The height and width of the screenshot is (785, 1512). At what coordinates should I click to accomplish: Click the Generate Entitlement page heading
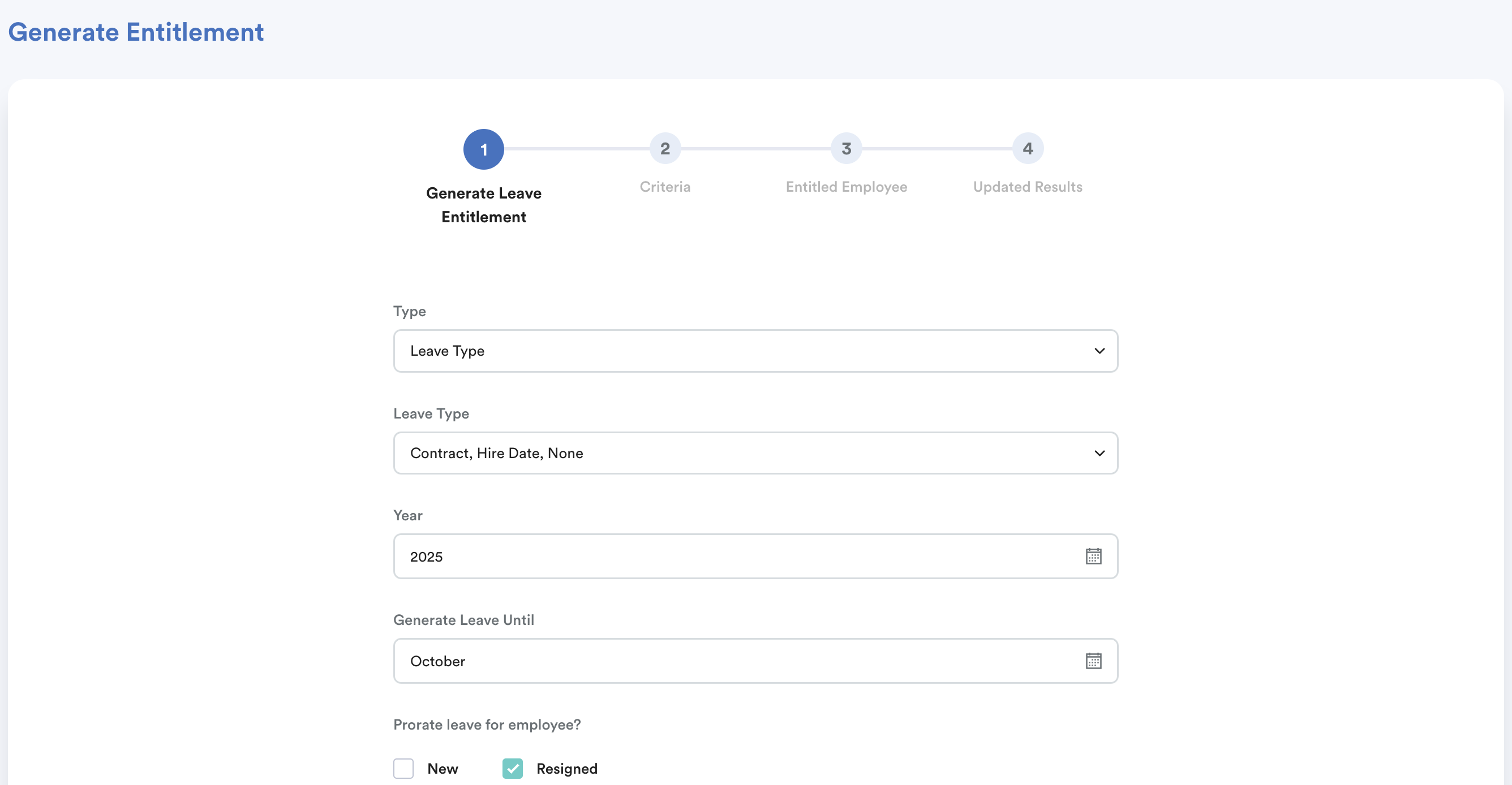click(136, 32)
